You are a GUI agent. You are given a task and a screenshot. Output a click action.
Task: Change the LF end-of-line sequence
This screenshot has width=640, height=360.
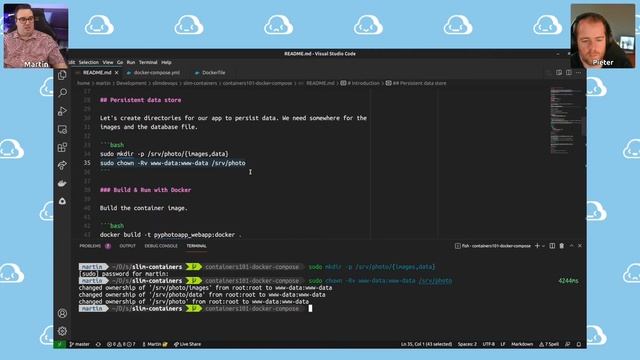503,344
